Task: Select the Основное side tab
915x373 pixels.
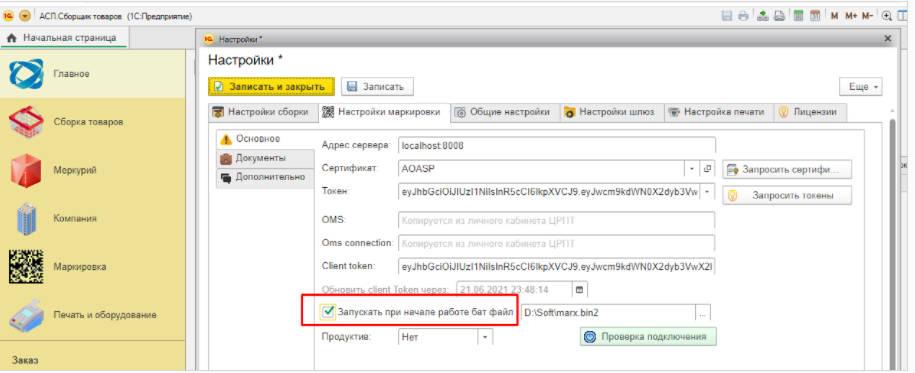Action: click(266, 139)
